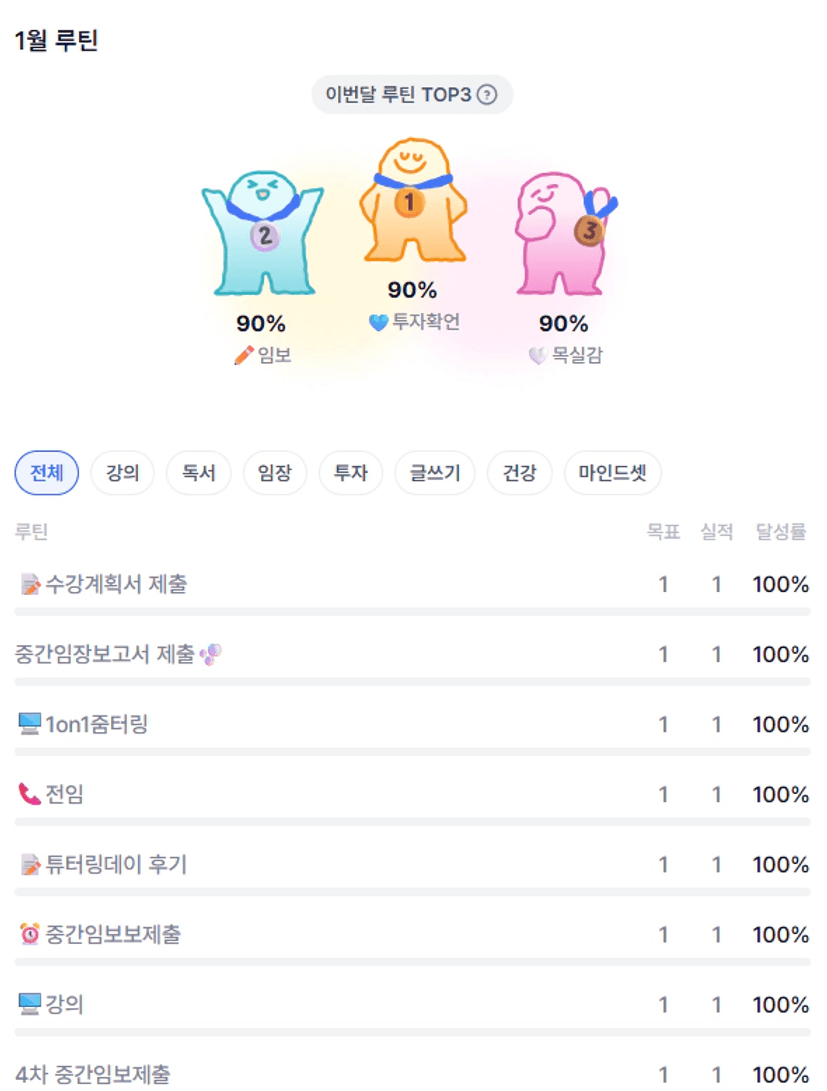Click the memo icon beside 수강계획서 제출

point(29,585)
